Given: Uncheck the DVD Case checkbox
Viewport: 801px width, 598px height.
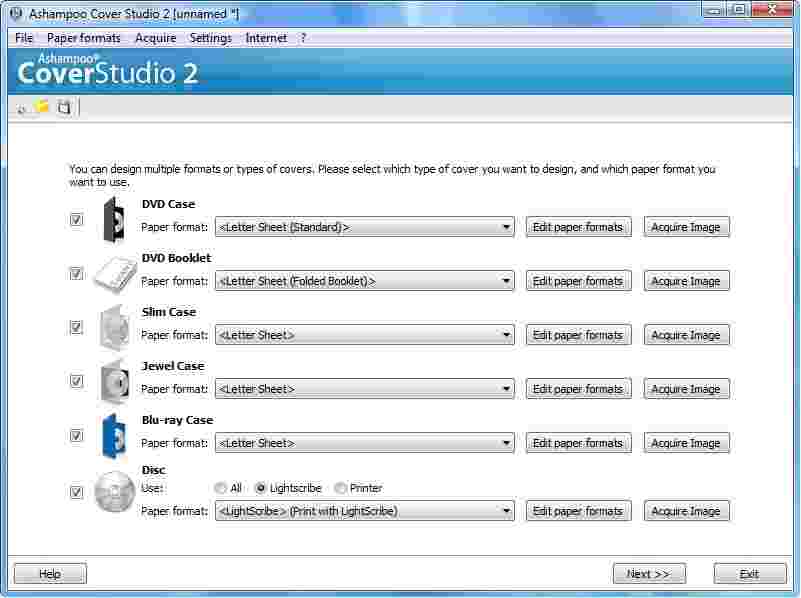Looking at the screenshot, I should [x=76, y=220].
